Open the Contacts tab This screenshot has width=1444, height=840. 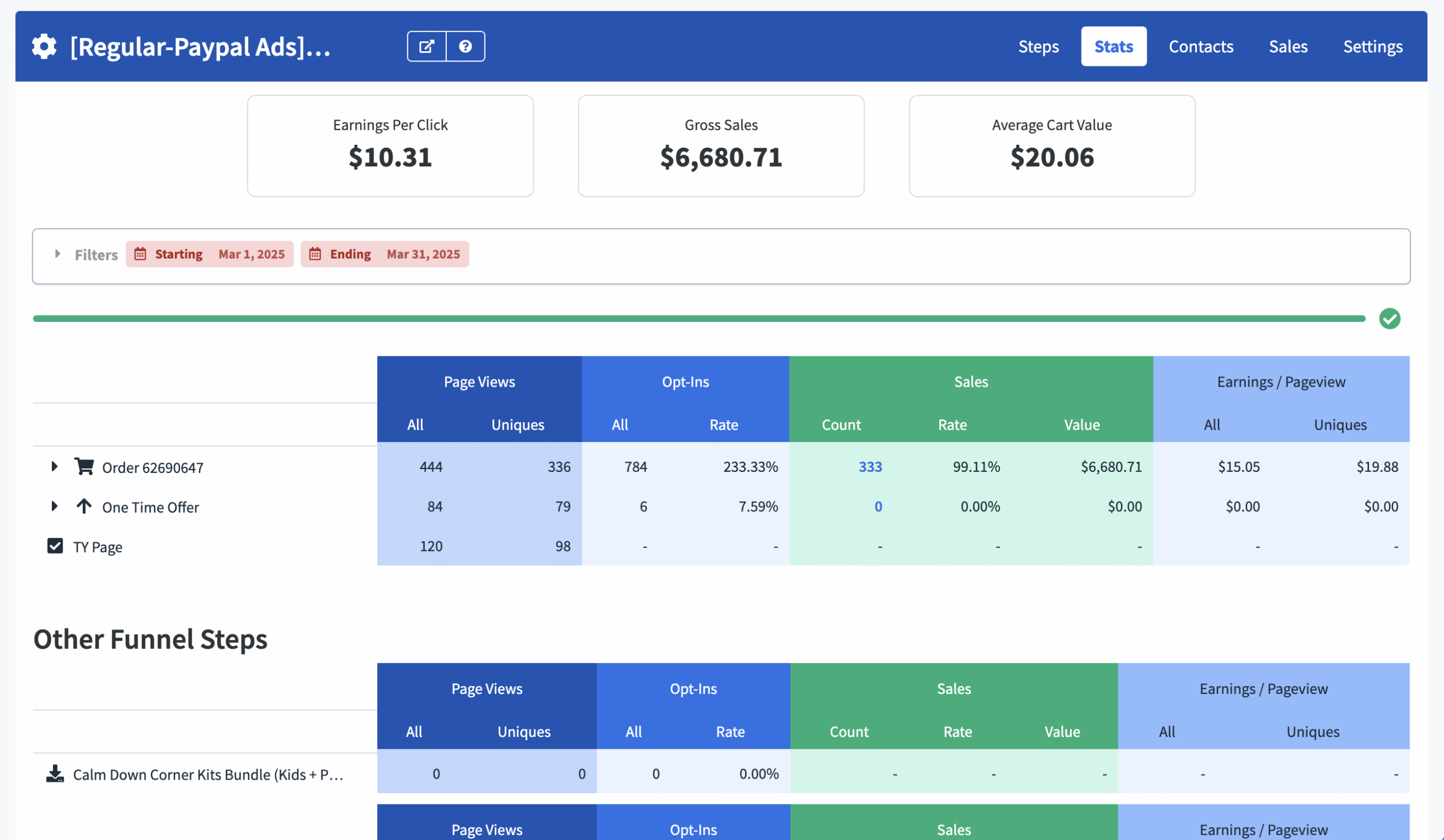1201,46
